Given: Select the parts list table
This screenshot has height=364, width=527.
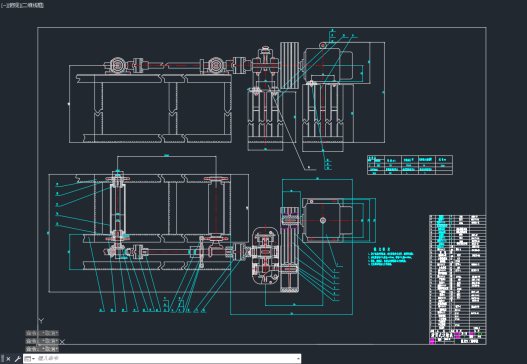Looking at the screenshot, I should pyautogui.click(x=457, y=272).
